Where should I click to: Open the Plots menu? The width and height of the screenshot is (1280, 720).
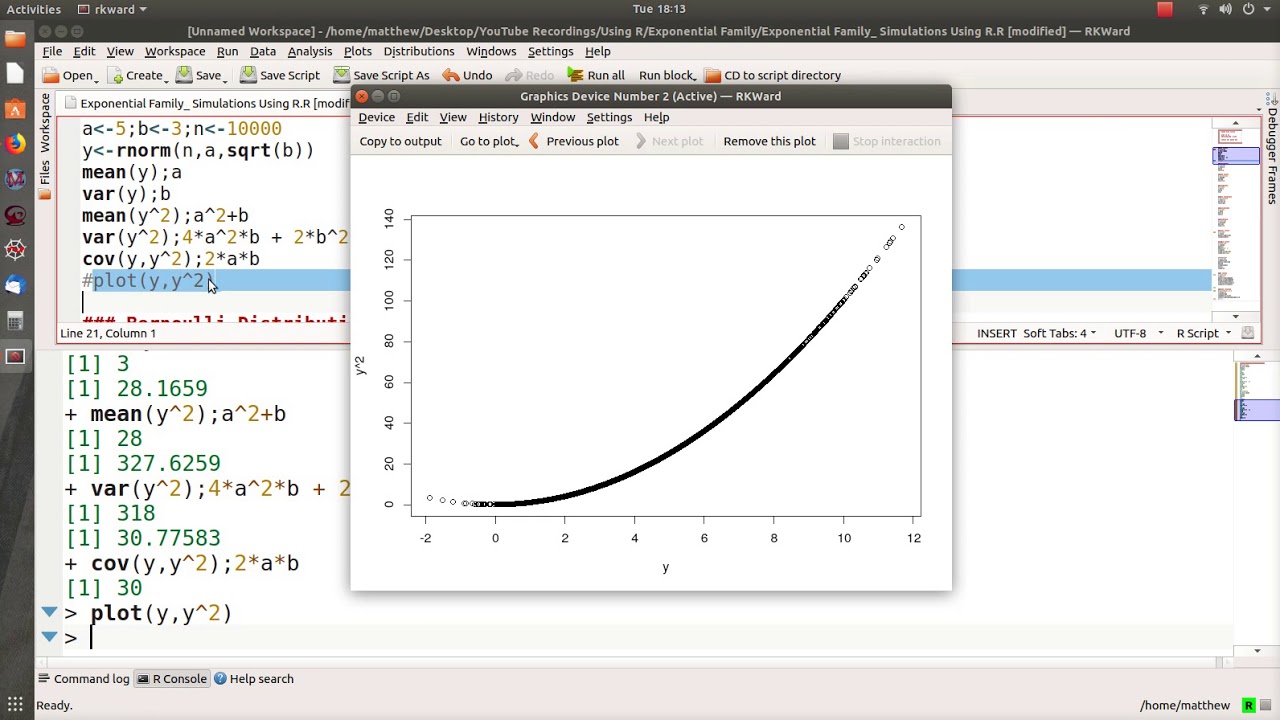coord(357,51)
